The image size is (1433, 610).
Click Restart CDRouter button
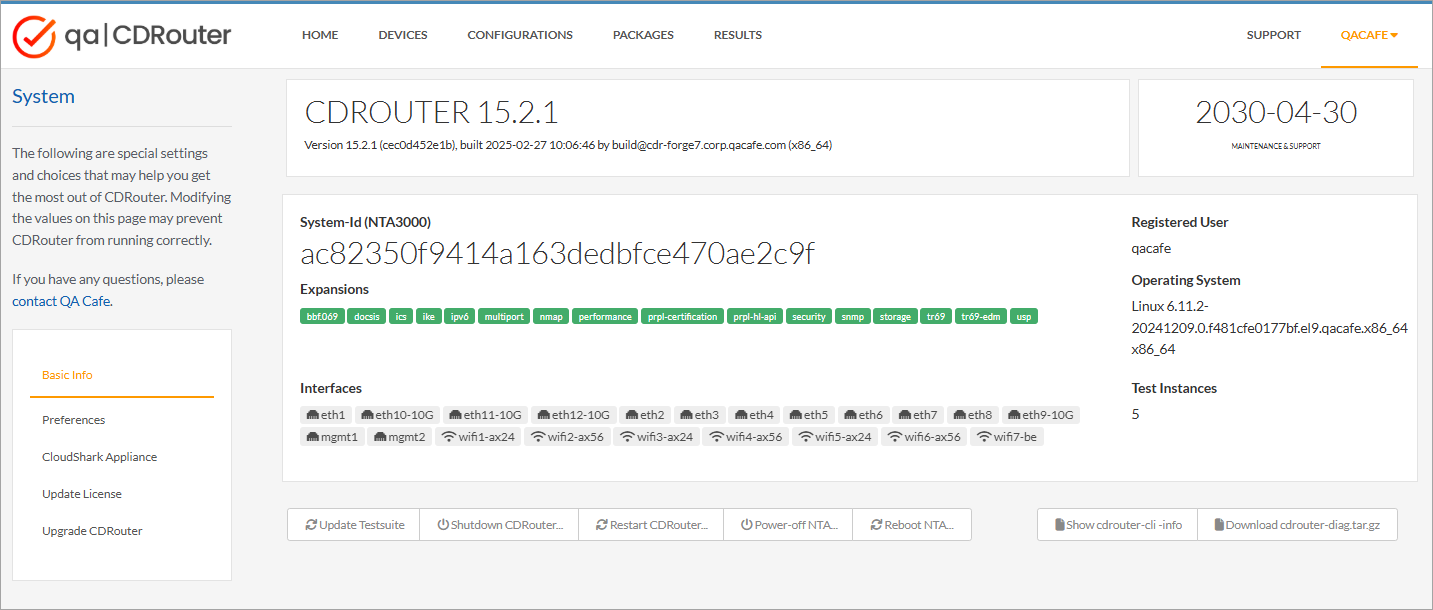[x=651, y=525]
